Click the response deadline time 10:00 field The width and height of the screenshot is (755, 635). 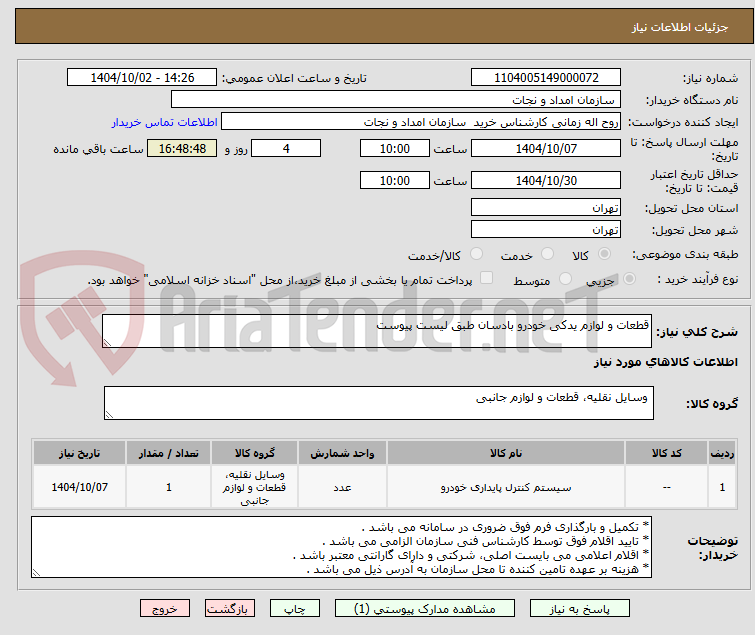click(x=394, y=148)
